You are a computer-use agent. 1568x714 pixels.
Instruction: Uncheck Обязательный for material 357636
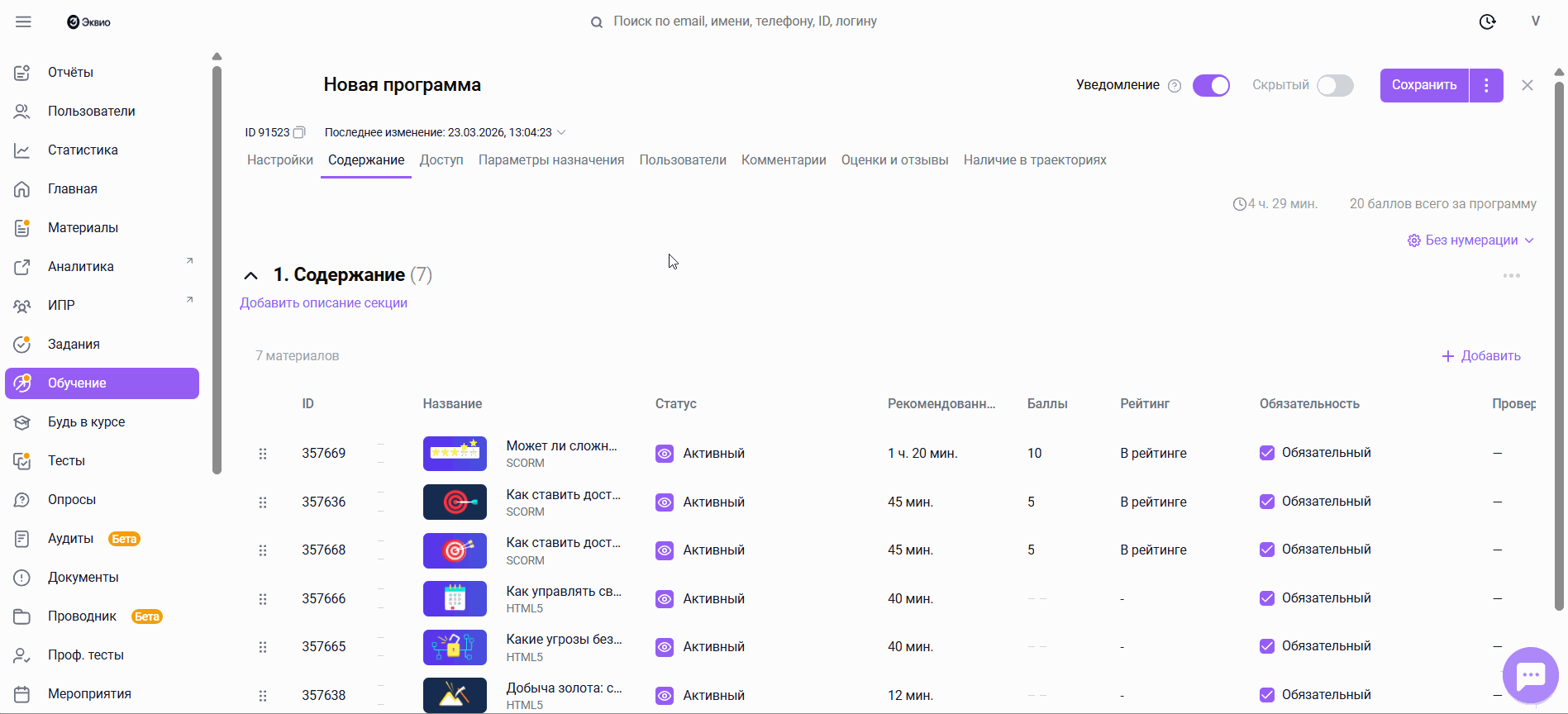(x=1266, y=502)
